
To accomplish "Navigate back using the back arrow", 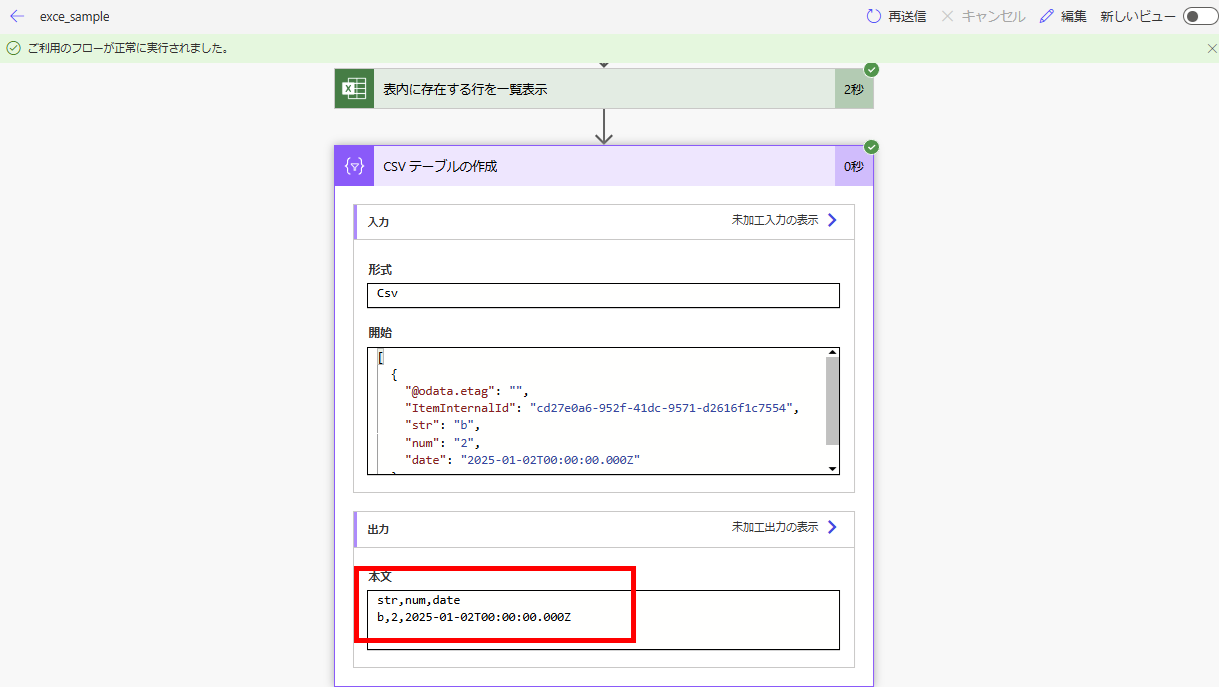I will [15, 16].
